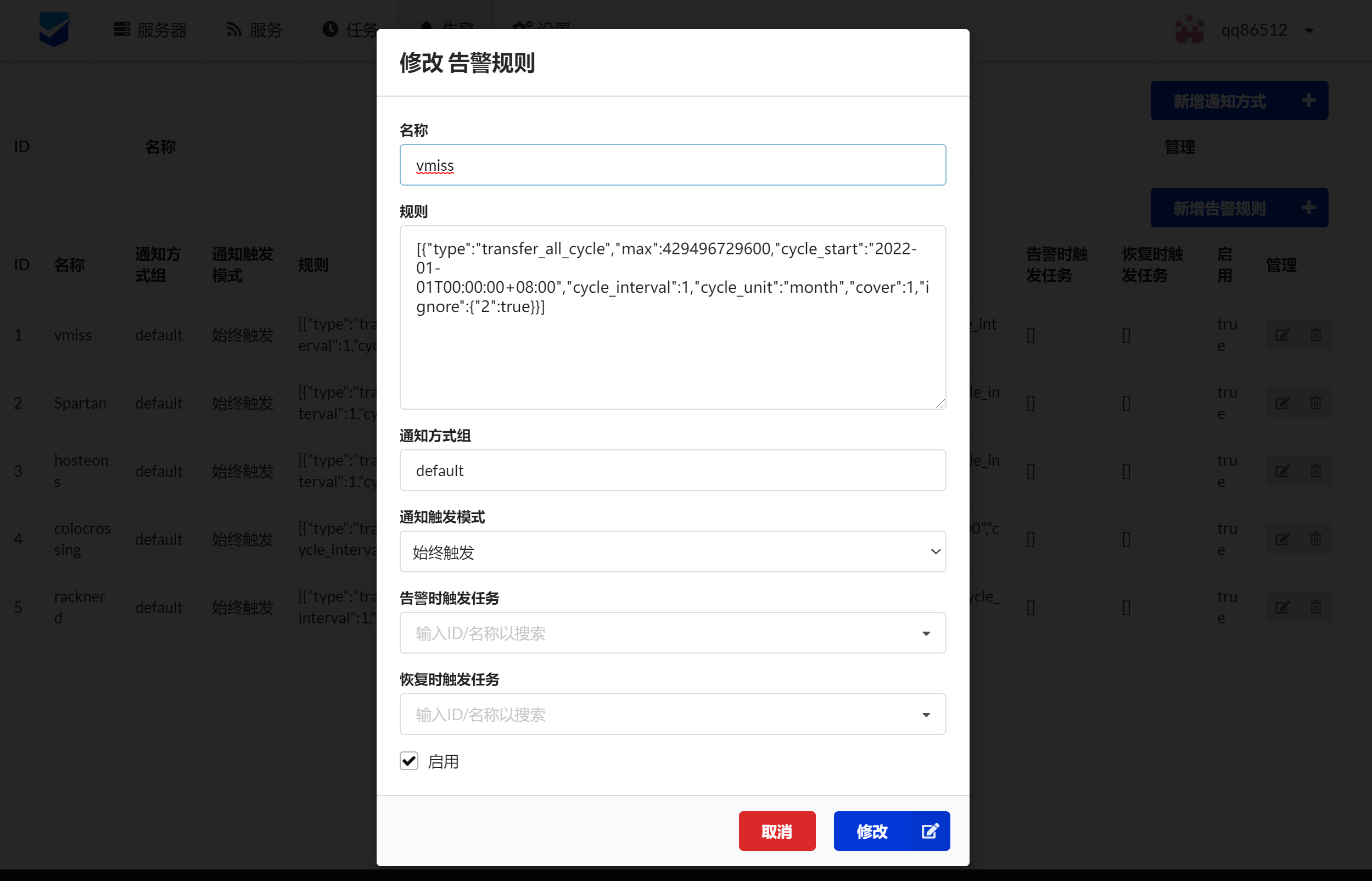Click the server icon beside 服务器
The width and height of the screenshot is (1372, 881).
tap(121, 30)
